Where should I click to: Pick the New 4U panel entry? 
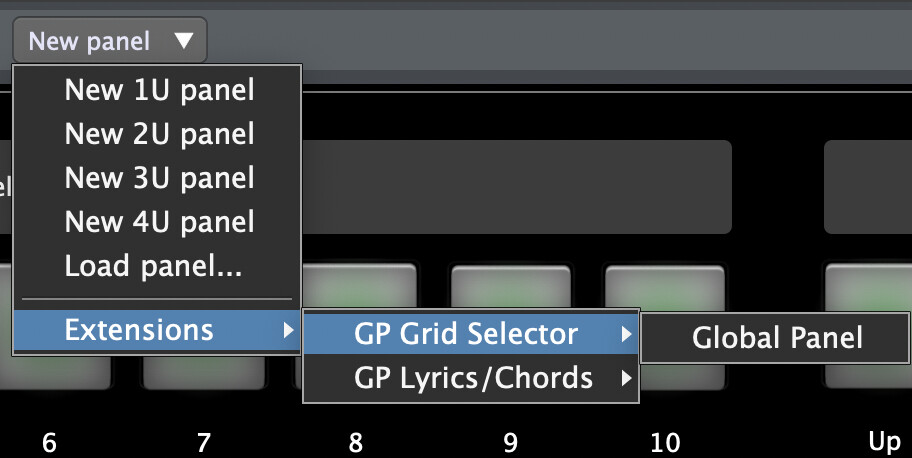159,222
